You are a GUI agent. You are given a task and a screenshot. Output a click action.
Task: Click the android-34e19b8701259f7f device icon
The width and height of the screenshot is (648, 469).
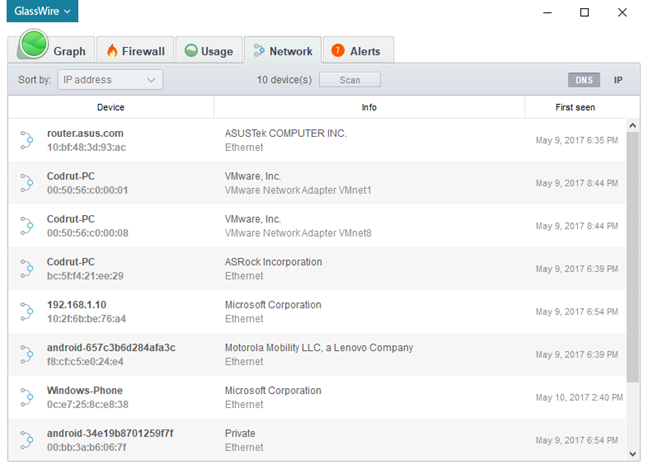pyautogui.click(x=27, y=440)
